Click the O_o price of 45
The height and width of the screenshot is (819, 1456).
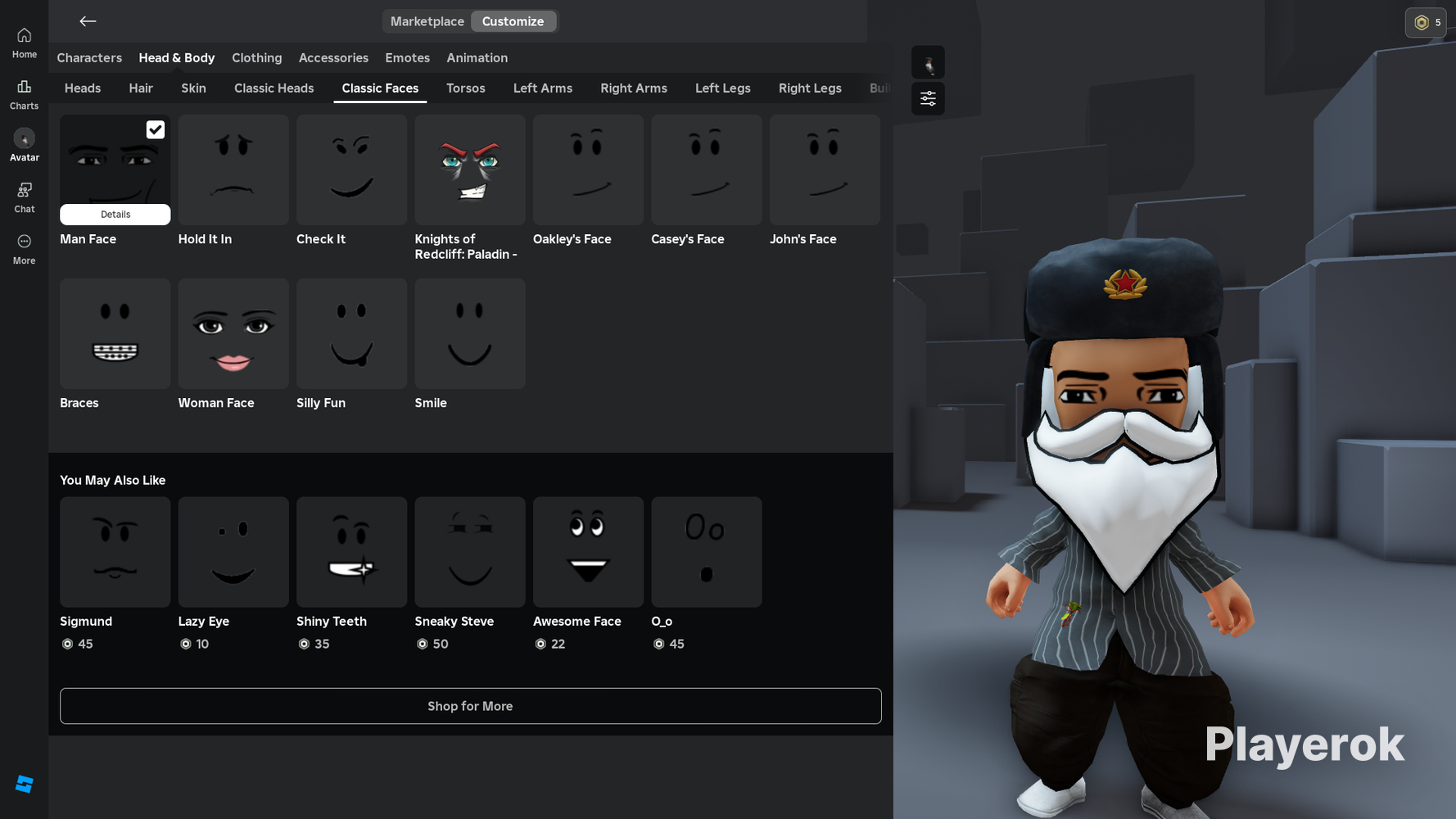(668, 644)
